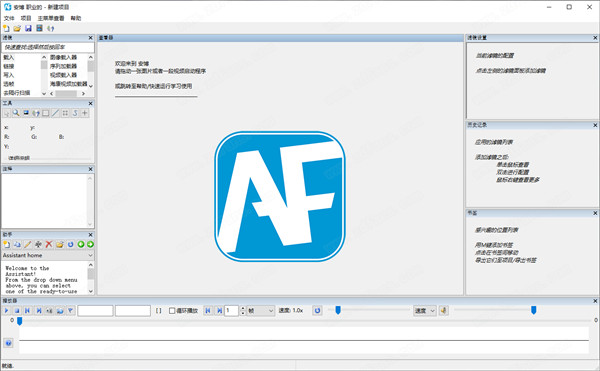Click the pencil edit icon in assistant

click(x=28, y=244)
